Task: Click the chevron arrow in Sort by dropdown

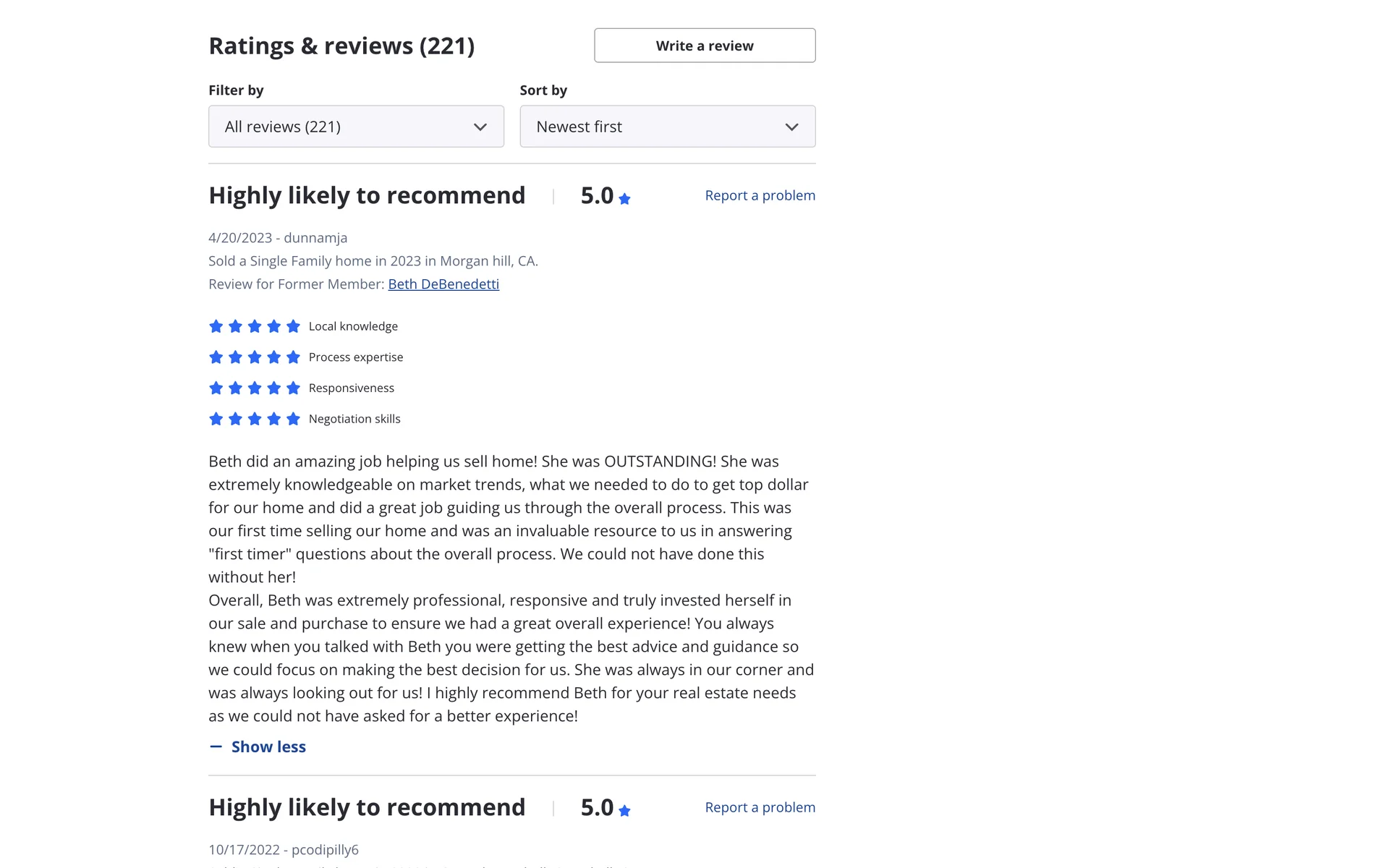Action: (791, 127)
